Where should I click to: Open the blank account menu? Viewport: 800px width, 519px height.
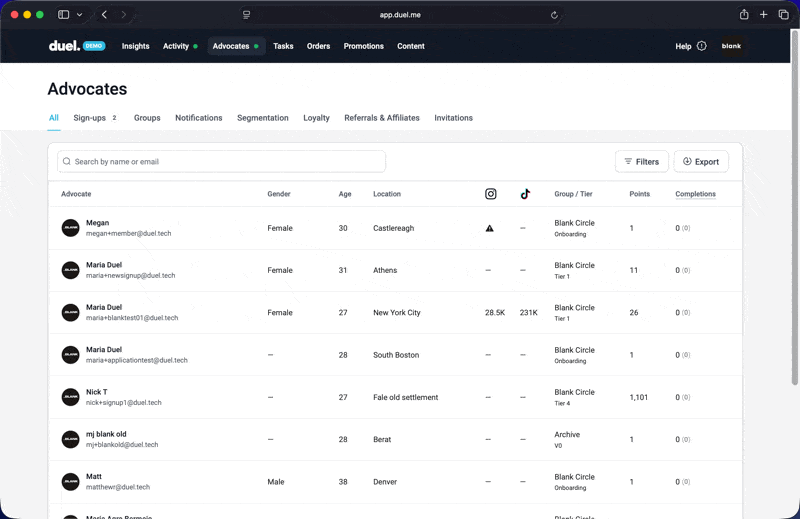[x=731, y=46]
